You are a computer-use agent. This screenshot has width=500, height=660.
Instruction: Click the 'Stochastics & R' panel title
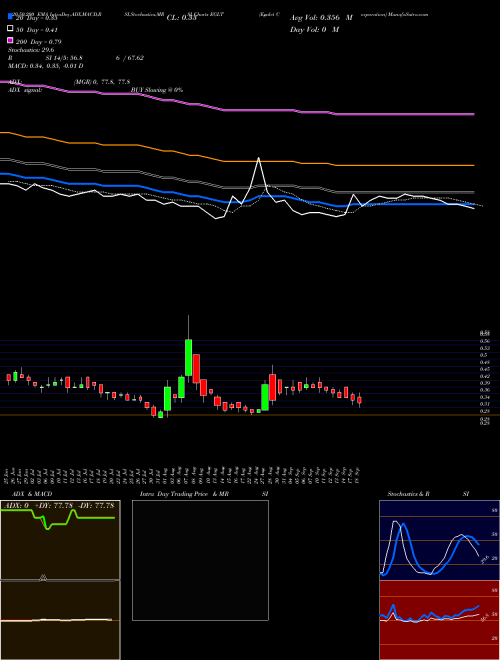(x=408, y=494)
